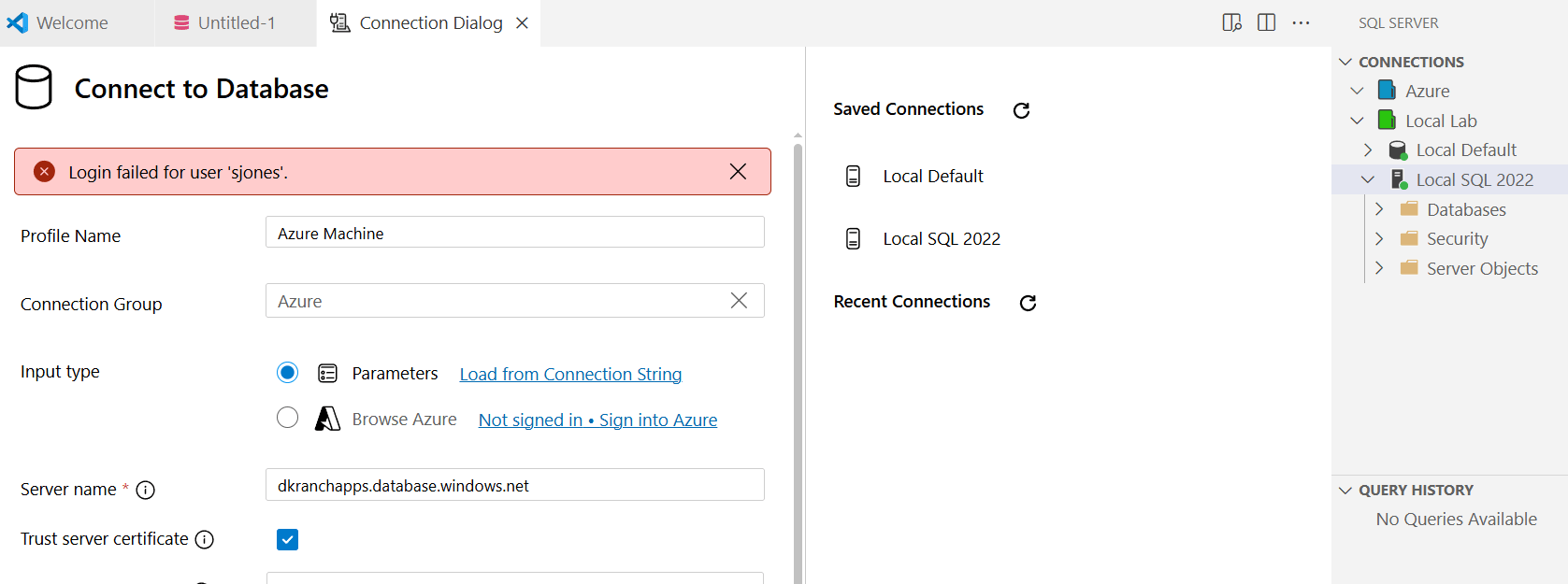The width and height of the screenshot is (1568, 584).
Task: Click the Trust server certificate info icon
Action: [x=205, y=540]
